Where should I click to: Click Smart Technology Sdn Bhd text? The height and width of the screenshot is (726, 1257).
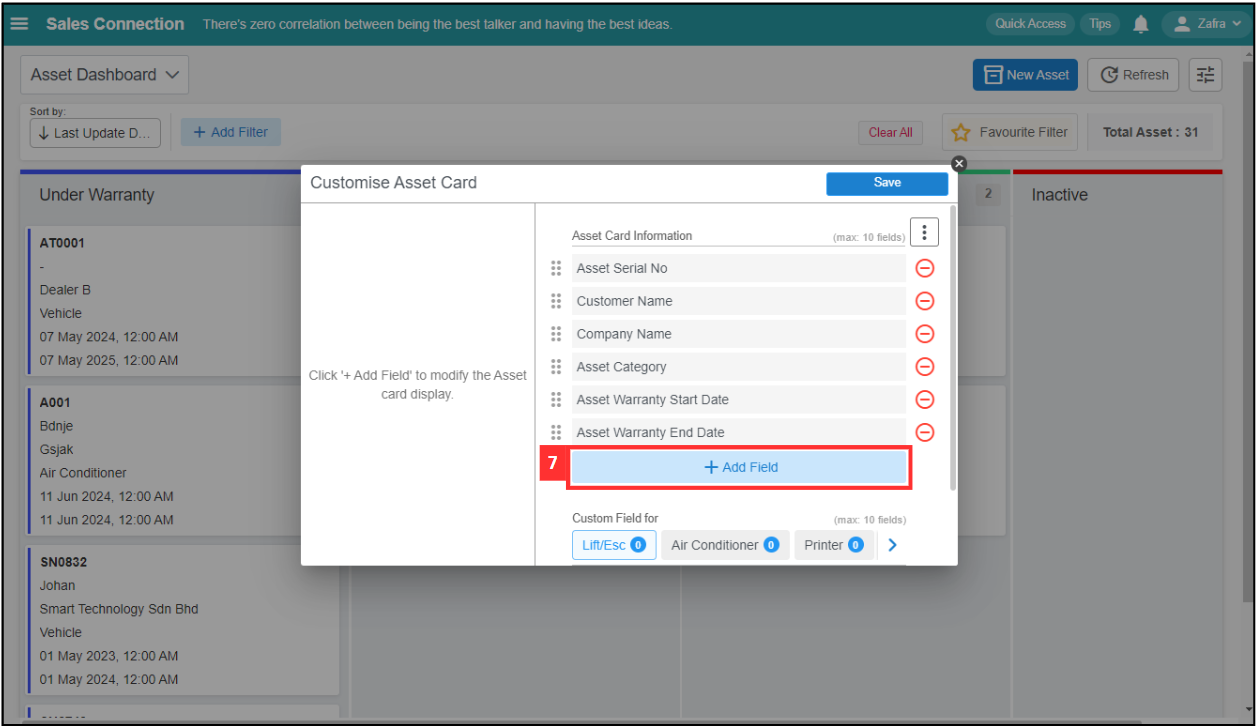(x=119, y=609)
